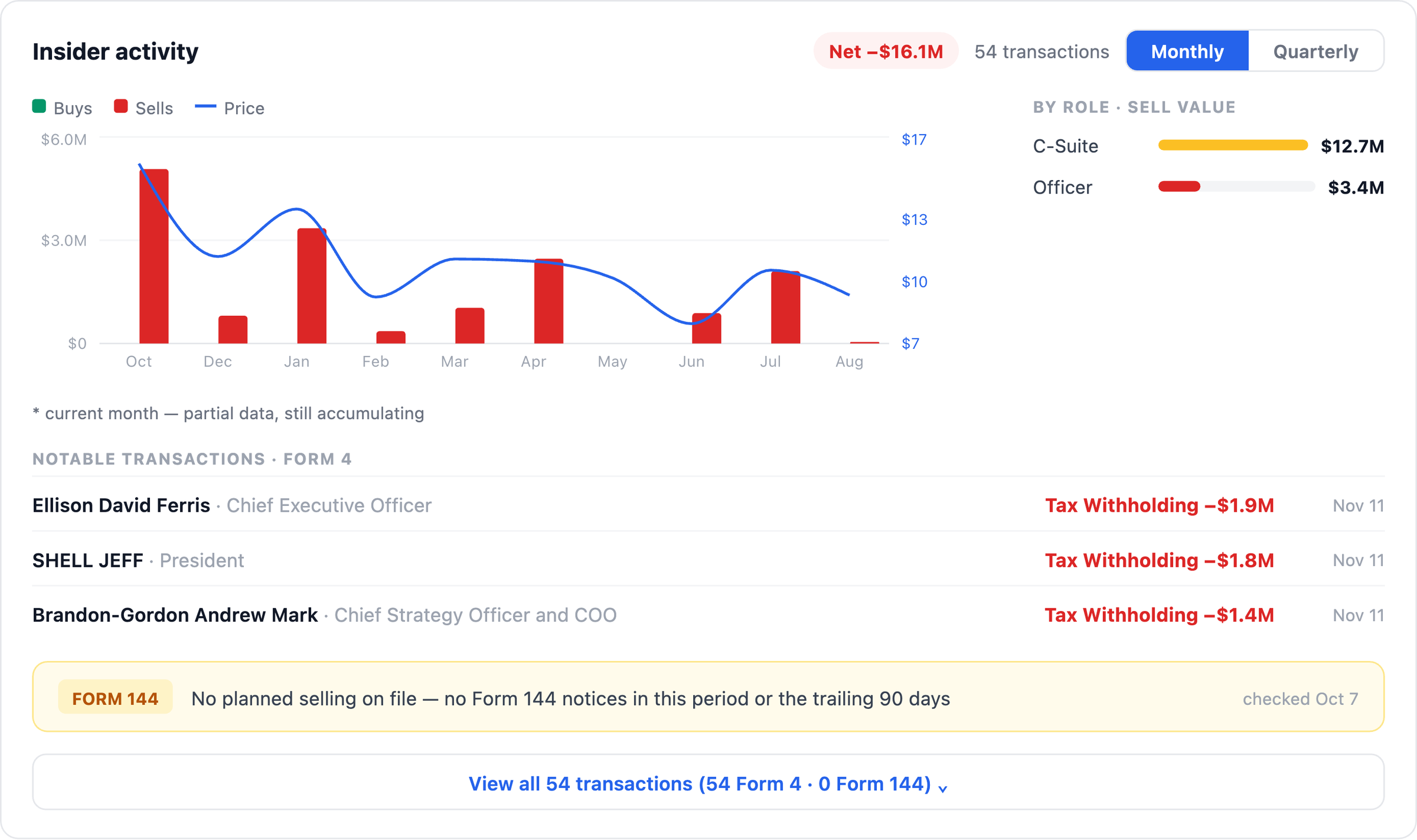The image size is (1417, 840).
Task: Open the Ellison David Ferris transaction row
Action: [708, 505]
